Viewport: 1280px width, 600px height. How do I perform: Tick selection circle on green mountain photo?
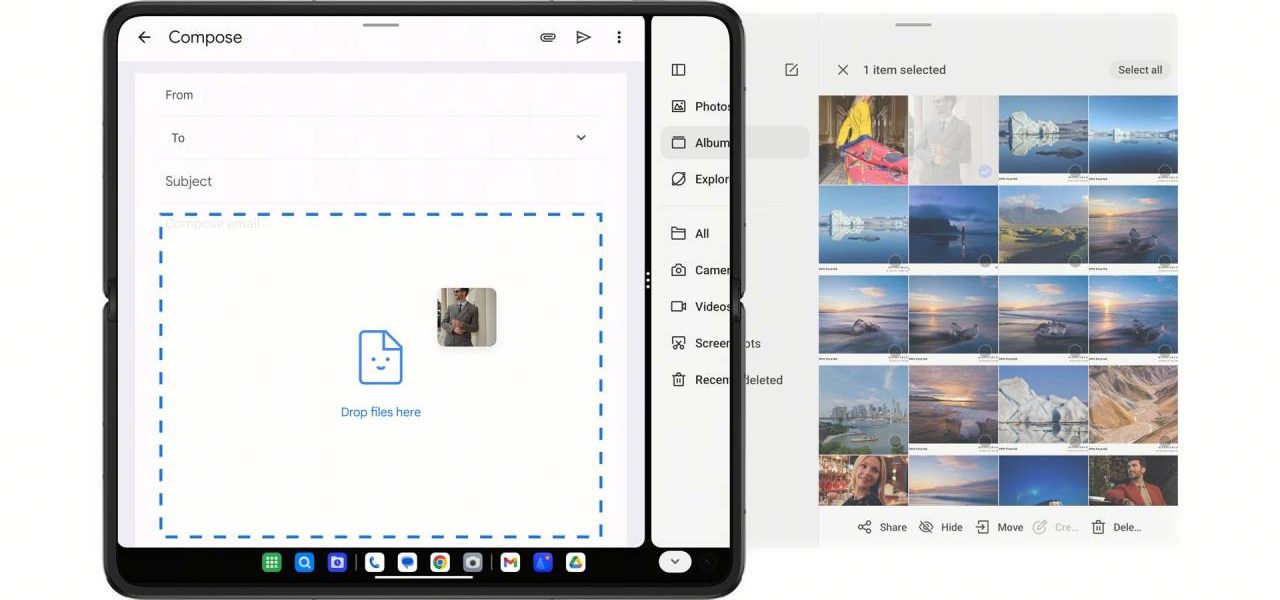pyautogui.click(x=1075, y=261)
